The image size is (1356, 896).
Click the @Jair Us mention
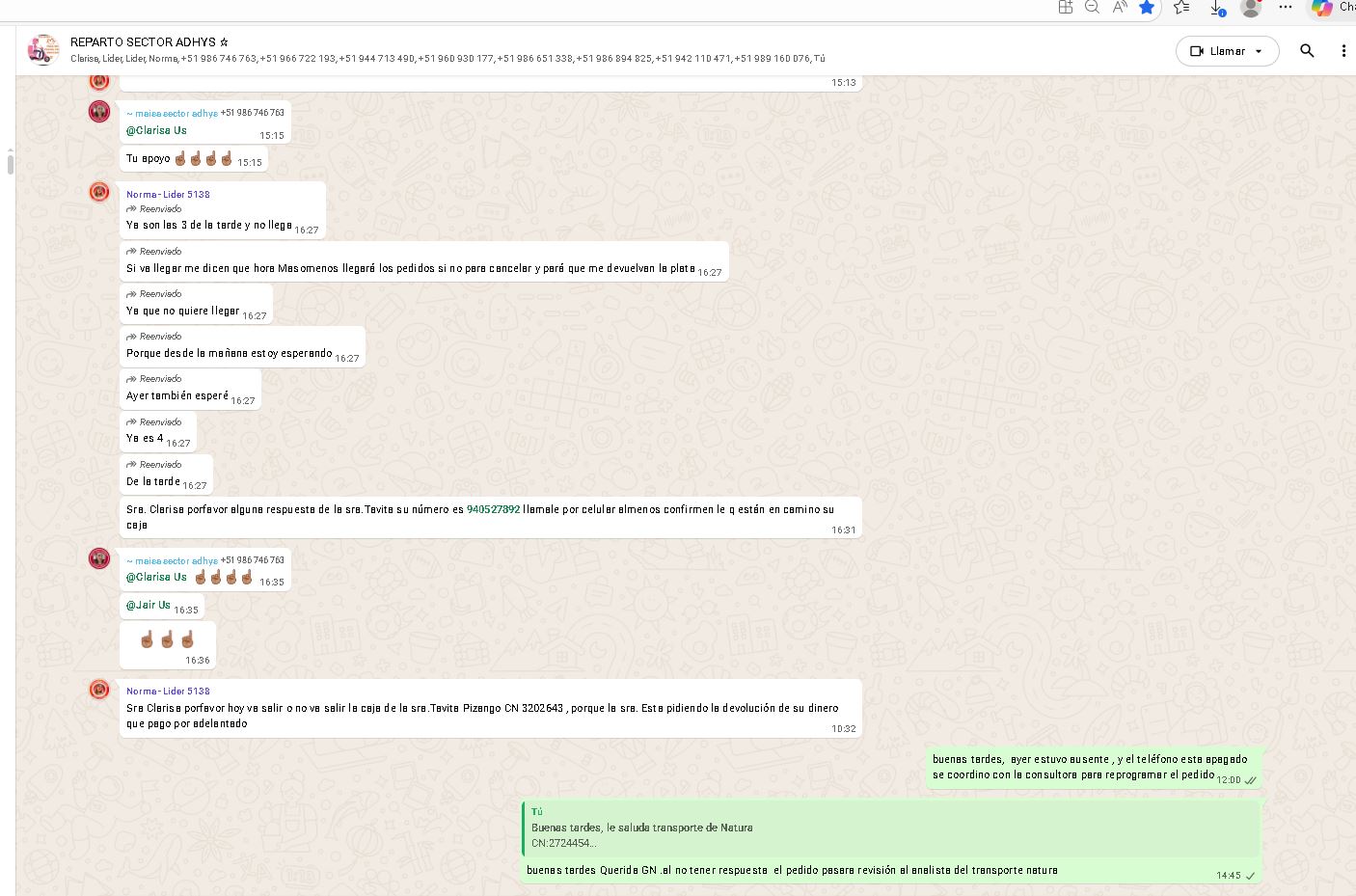click(148, 606)
